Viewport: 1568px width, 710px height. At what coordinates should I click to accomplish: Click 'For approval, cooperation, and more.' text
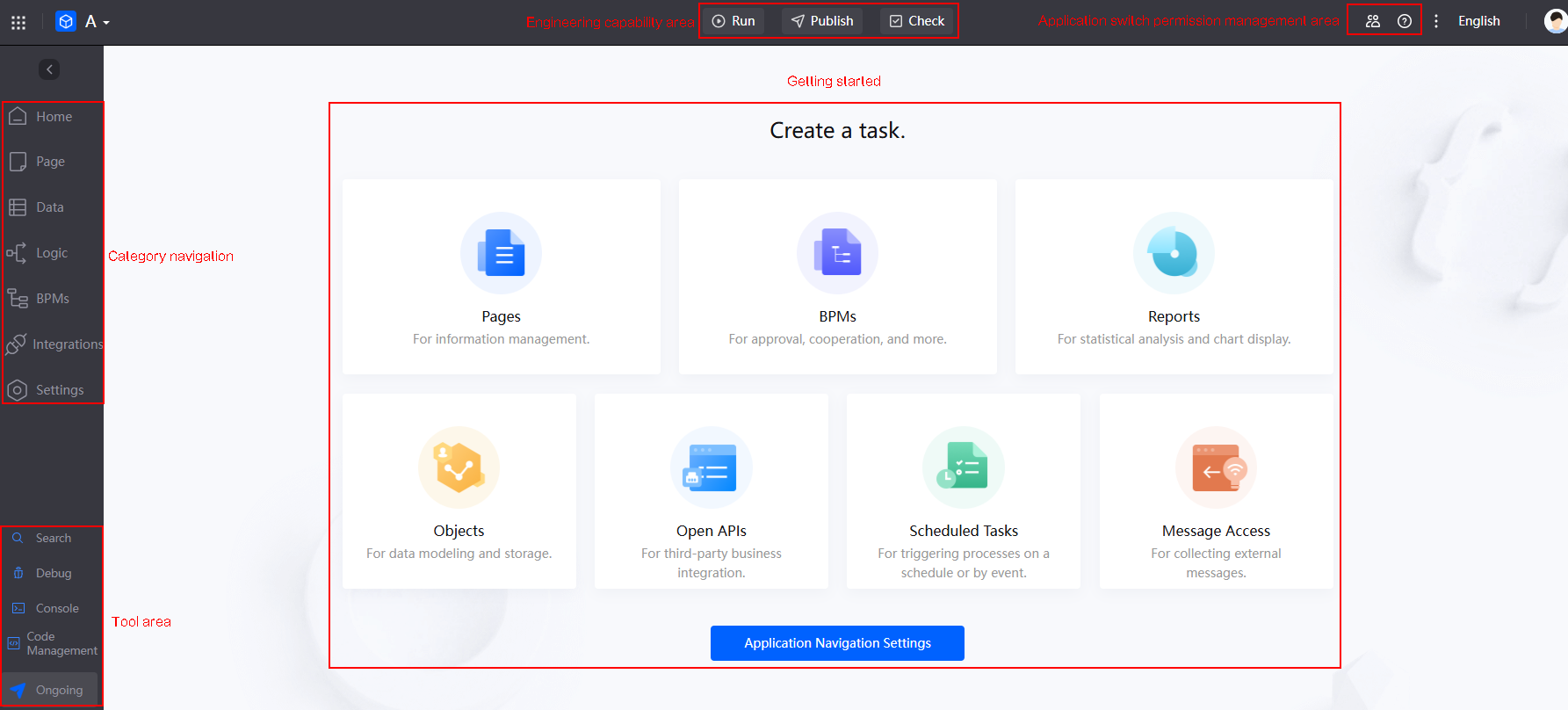838,339
